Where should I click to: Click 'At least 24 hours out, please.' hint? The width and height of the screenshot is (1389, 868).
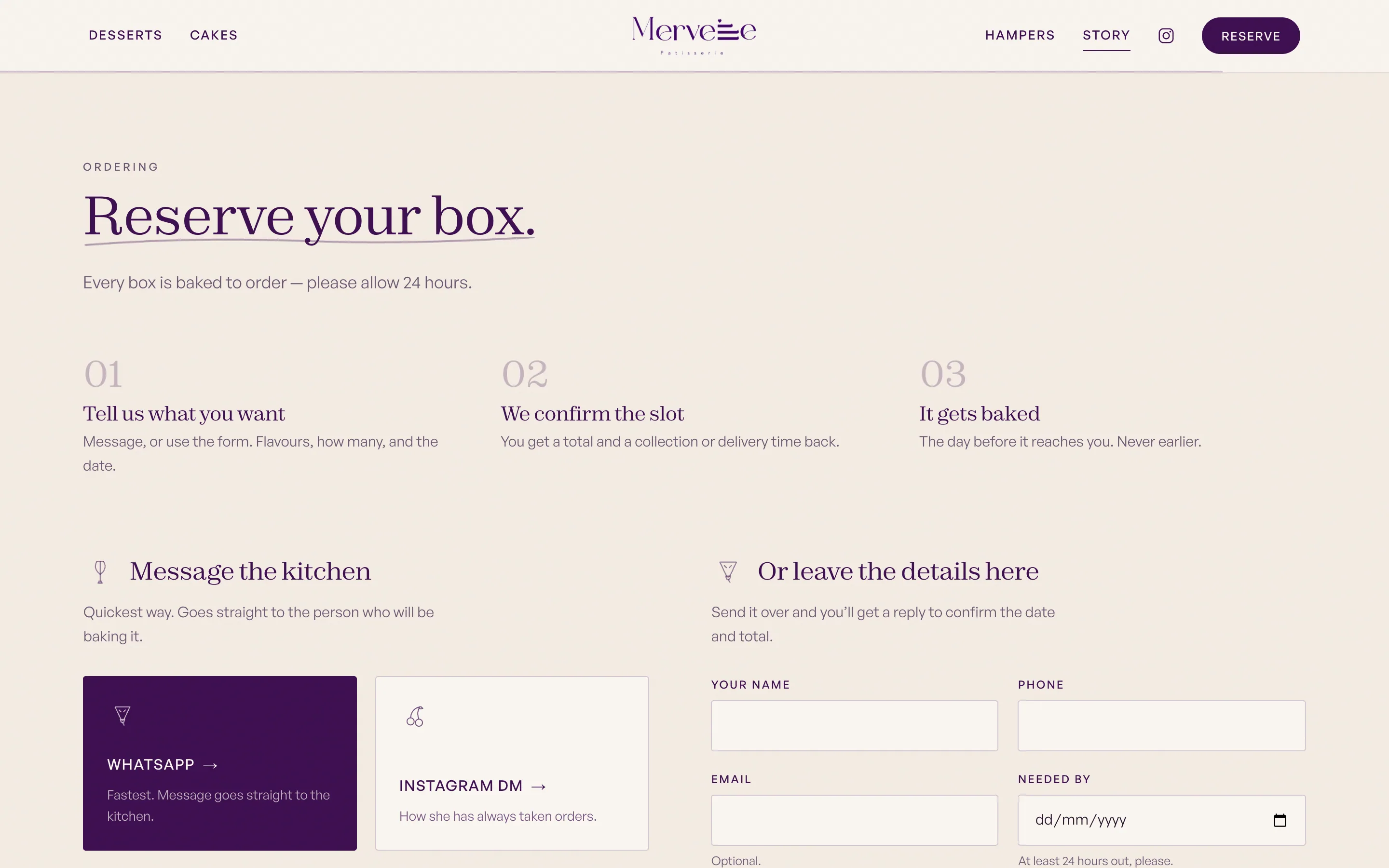[1095, 861]
